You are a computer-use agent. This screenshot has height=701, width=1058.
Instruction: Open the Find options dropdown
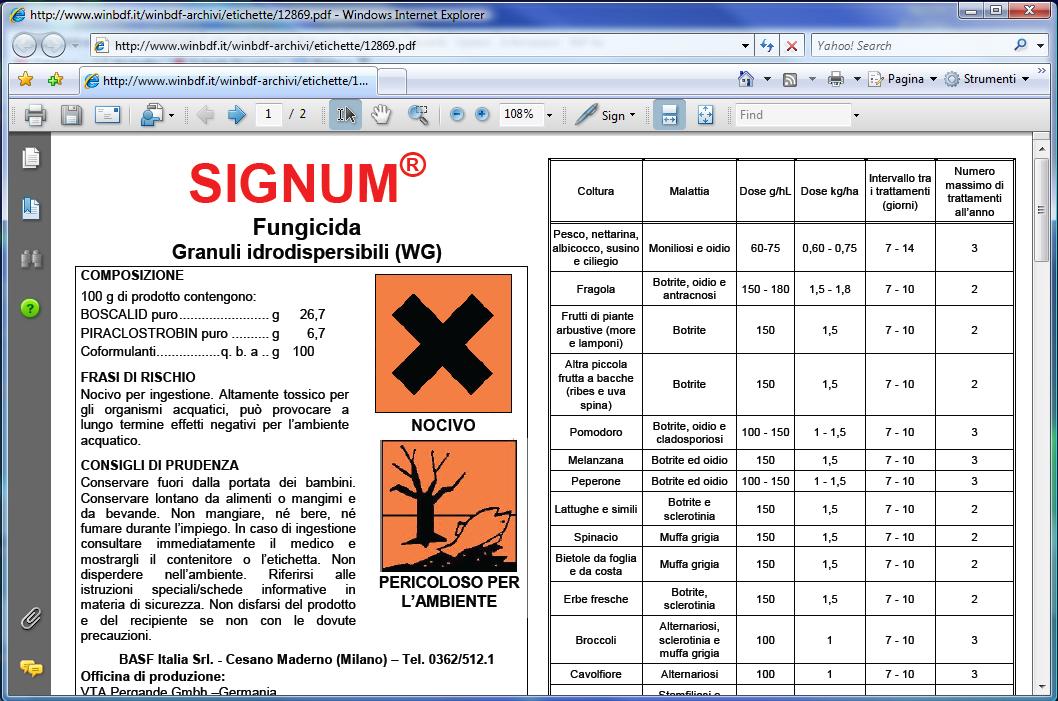[856, 115]
